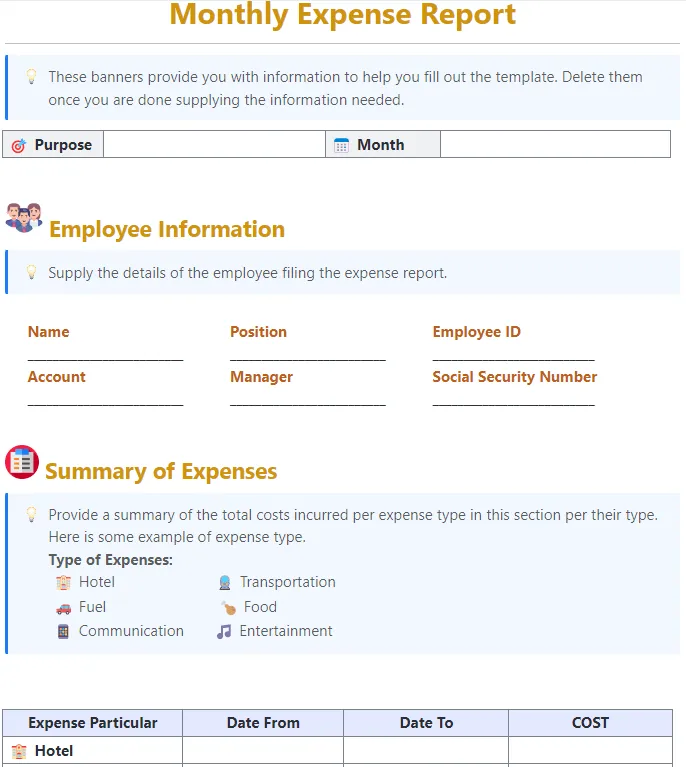This screenshot has width=686, height=767.
Task: Click the blank line under Social Security Number
Action: (x=514, y=404)
